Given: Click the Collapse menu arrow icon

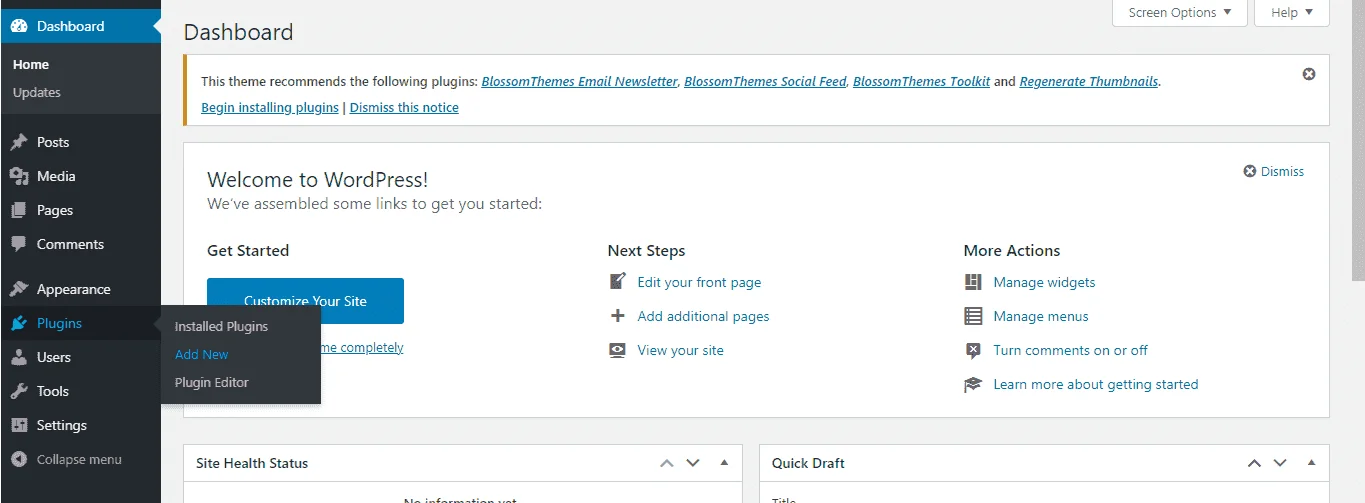Looking at the screenshot, I should pos(19,459).
